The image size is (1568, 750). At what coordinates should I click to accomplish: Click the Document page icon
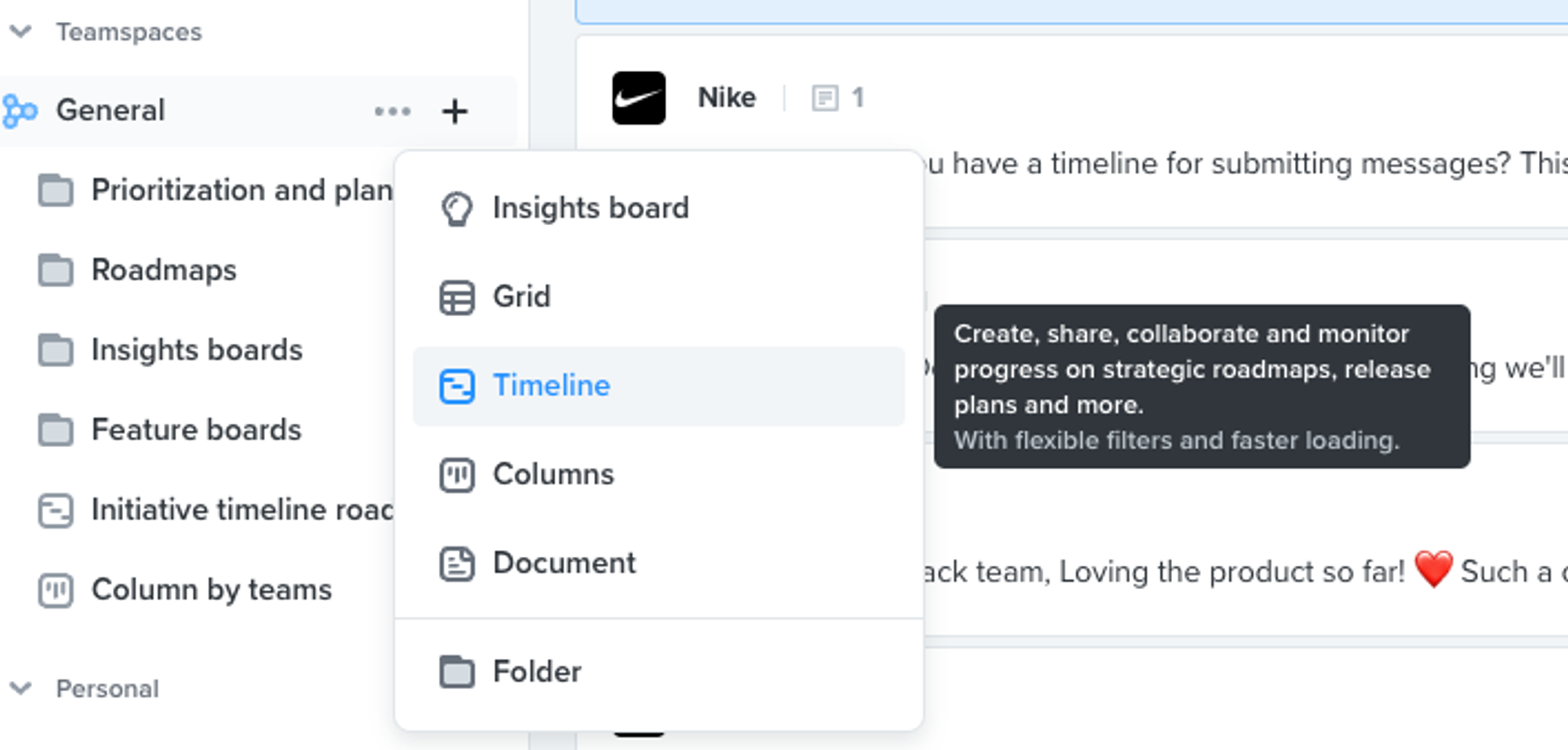pyautogui.click(x=459, y=562)
